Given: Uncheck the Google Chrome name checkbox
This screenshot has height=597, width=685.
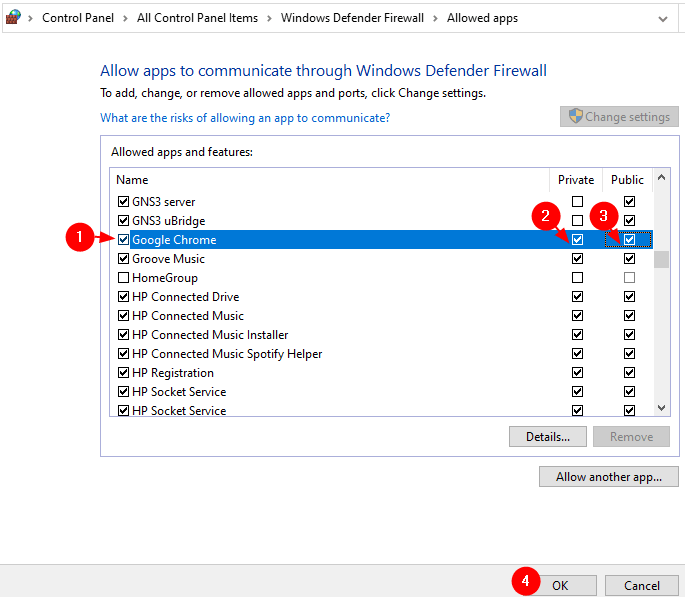Looking at the screenshot, I should tap(123, 239).
